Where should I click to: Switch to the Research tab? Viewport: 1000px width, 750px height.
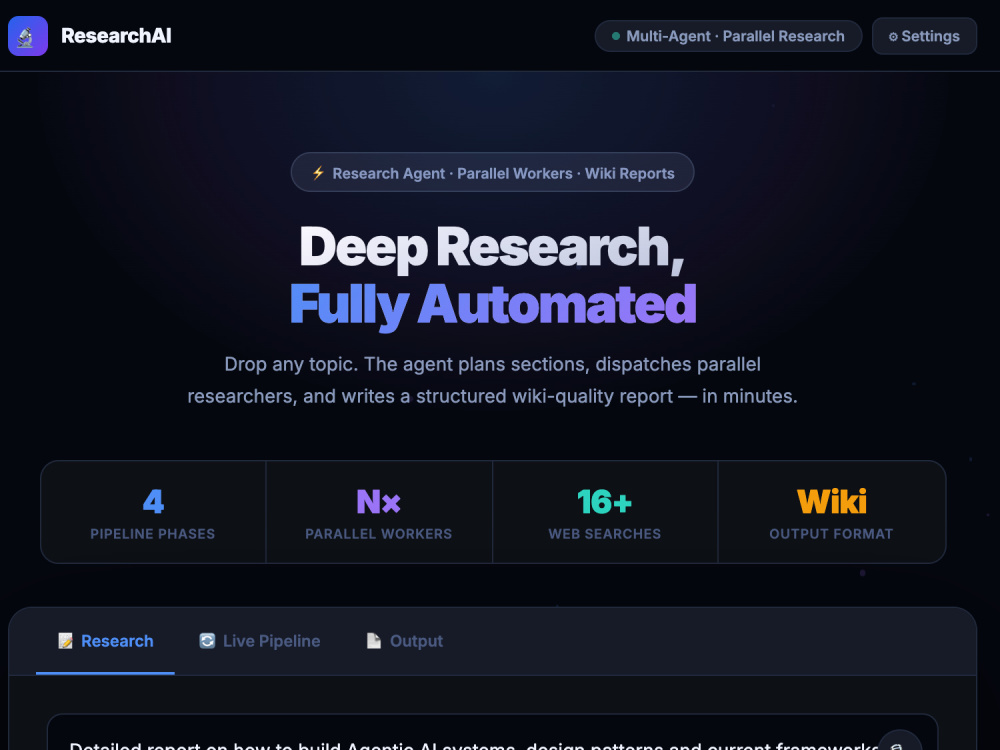[105, 641]
